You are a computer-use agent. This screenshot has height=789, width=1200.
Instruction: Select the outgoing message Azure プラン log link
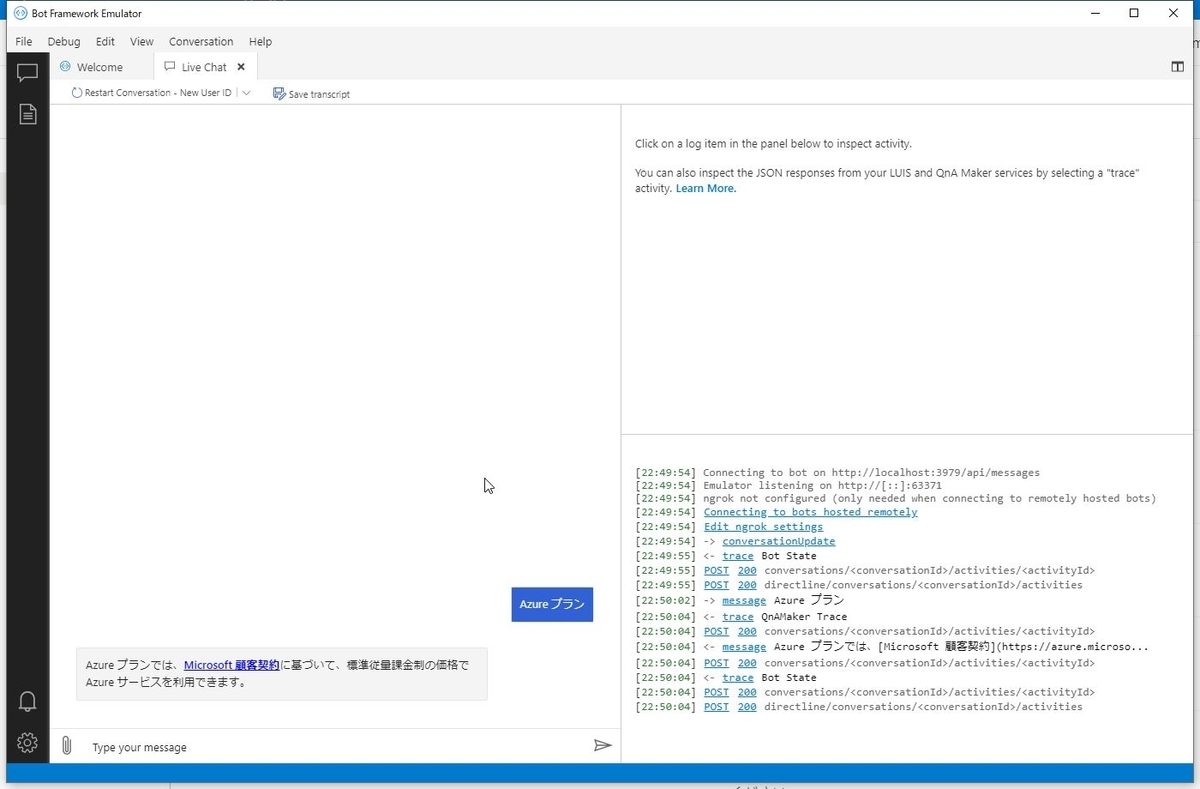tap(744, 600)
